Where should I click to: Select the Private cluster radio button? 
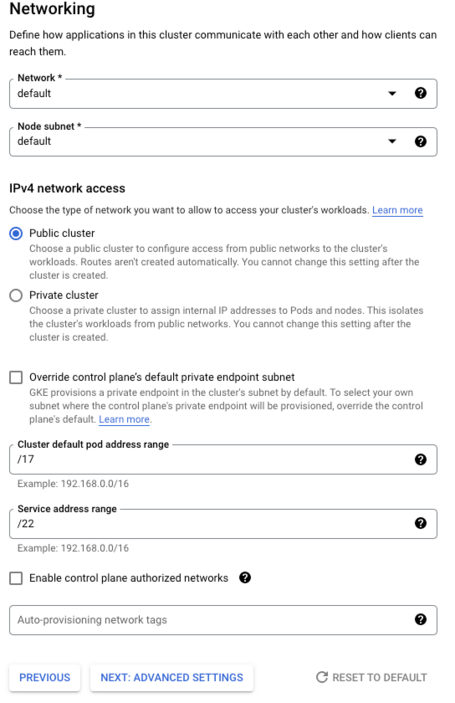pos(16,295)
